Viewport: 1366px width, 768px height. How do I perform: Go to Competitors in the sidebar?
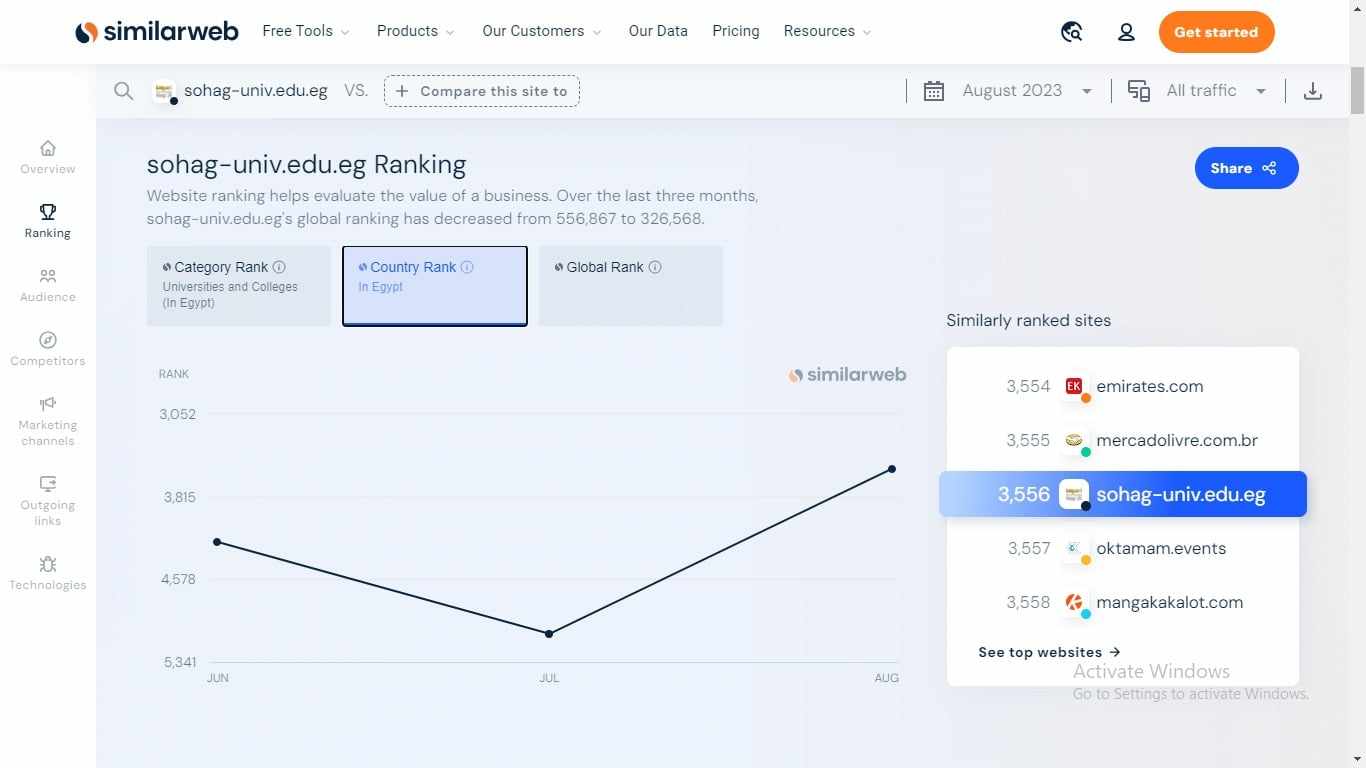[48, 349]
